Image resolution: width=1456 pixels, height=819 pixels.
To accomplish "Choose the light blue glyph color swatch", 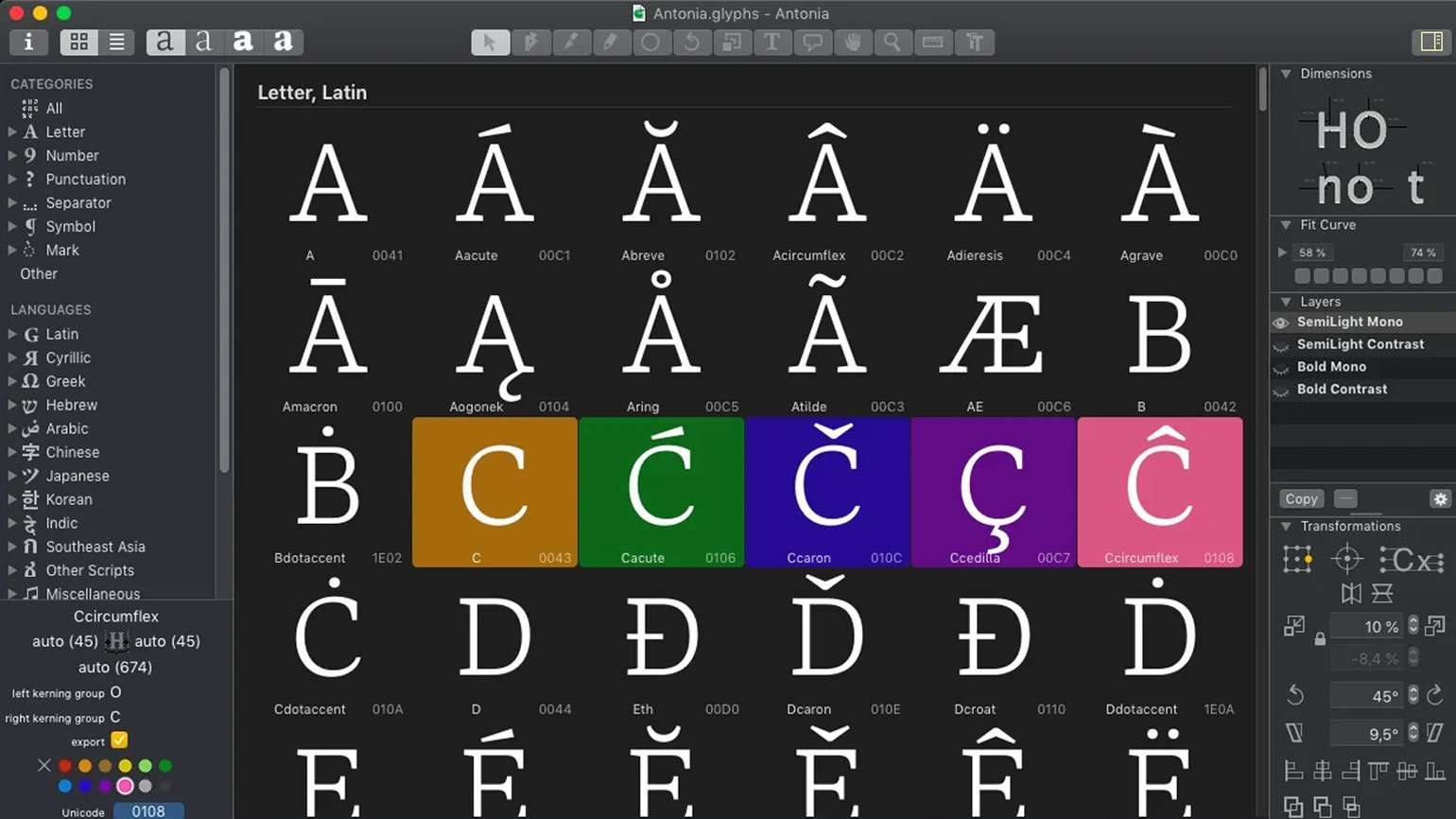I will pyautogui.click(x=65, y=786).
